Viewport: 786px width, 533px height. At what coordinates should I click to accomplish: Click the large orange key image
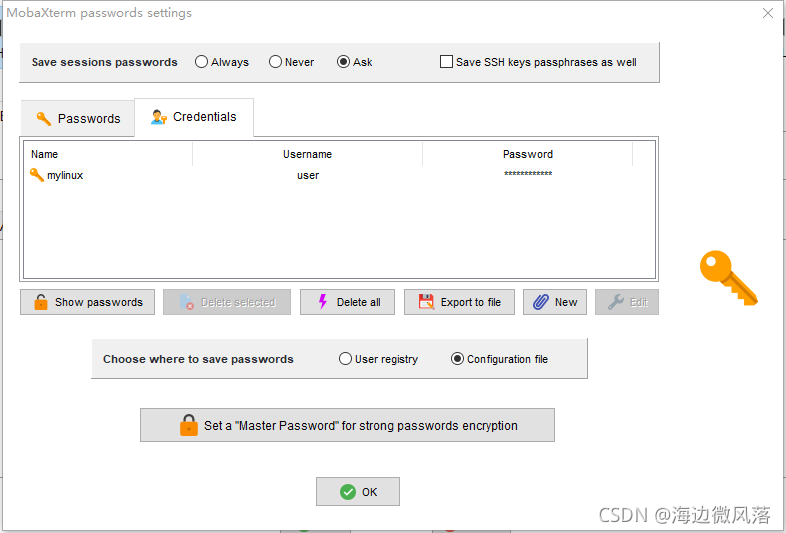click(x=727, y=278)
